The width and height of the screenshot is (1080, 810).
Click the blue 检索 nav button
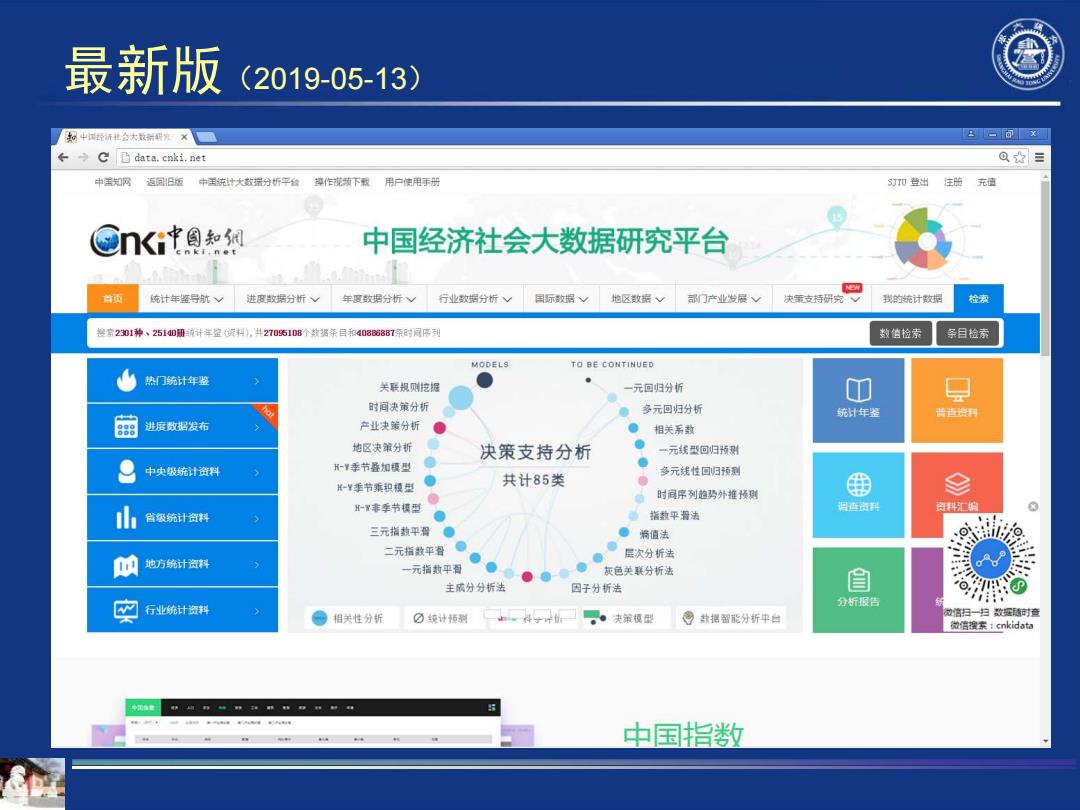[x=979, y=299]
